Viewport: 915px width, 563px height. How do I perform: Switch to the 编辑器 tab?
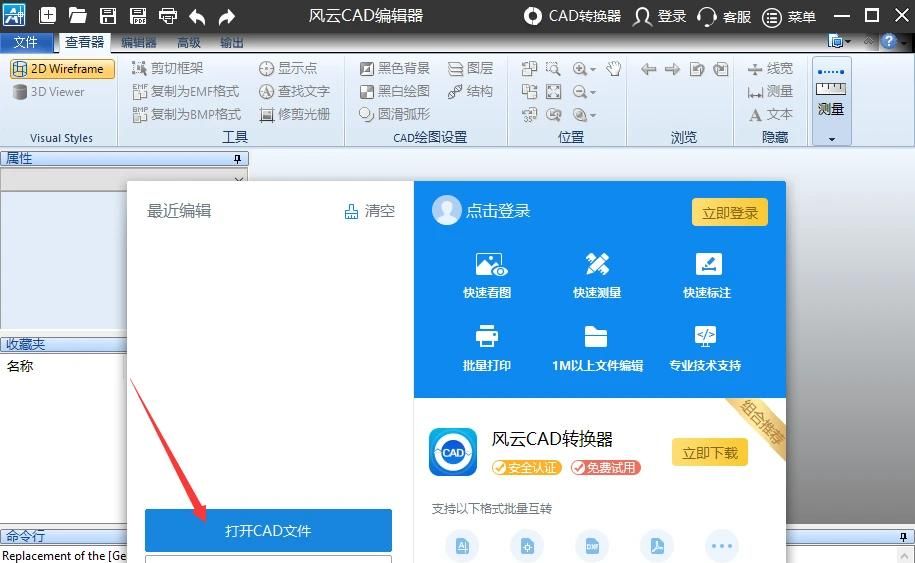pyautogui.click(x=139, y=42)
